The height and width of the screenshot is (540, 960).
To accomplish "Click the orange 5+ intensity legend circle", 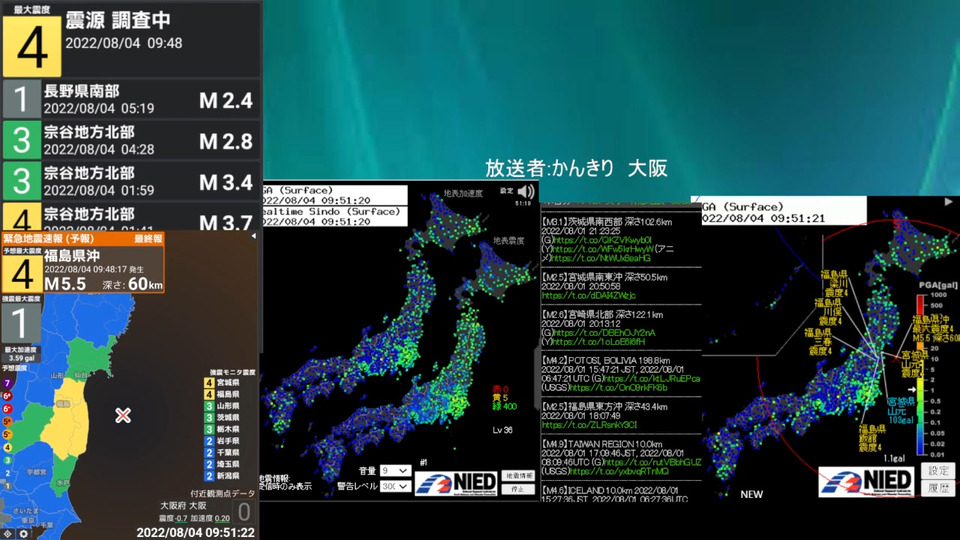I will click(7, 422).
